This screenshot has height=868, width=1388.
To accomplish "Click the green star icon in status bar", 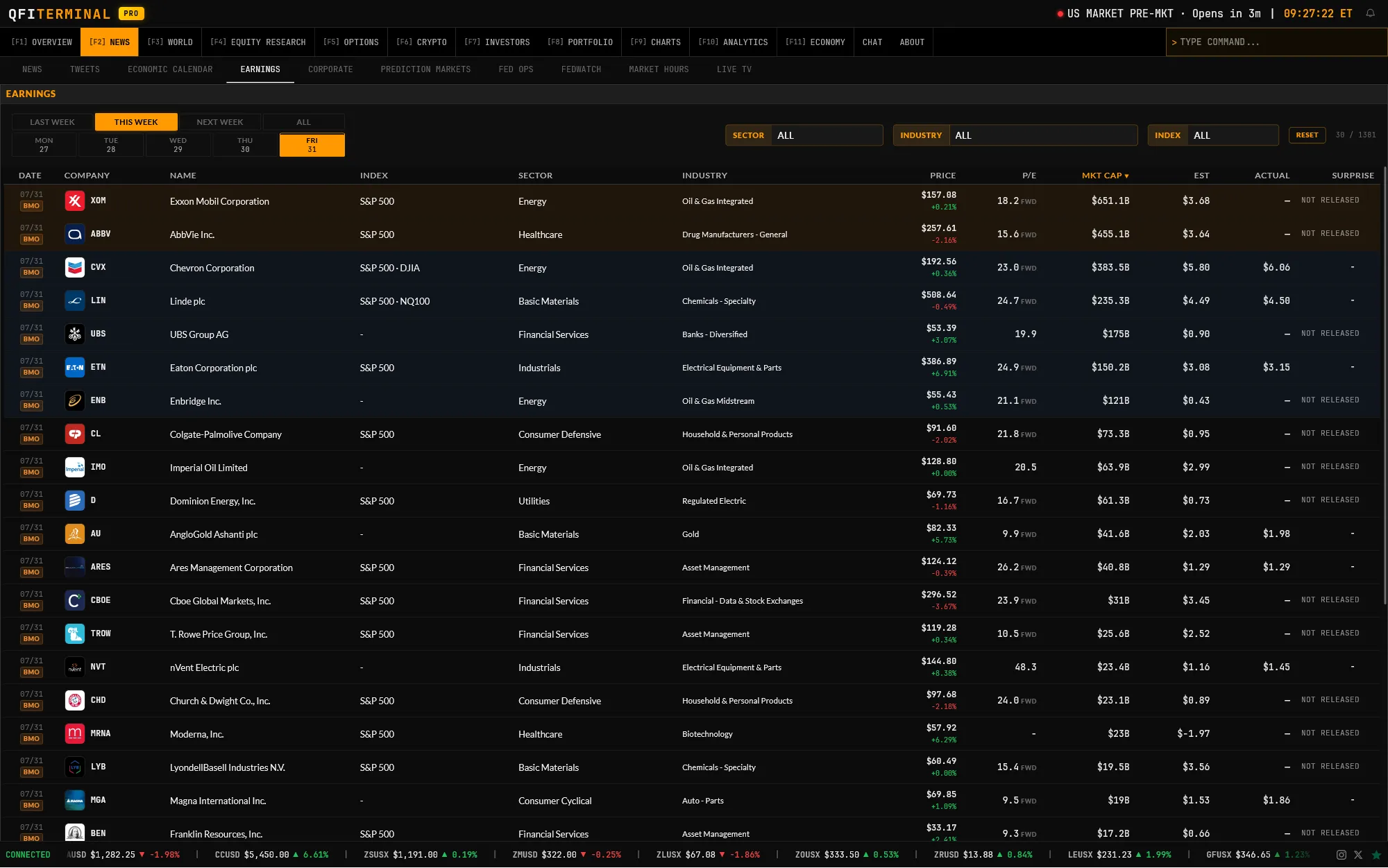I will pos(1376,855).
